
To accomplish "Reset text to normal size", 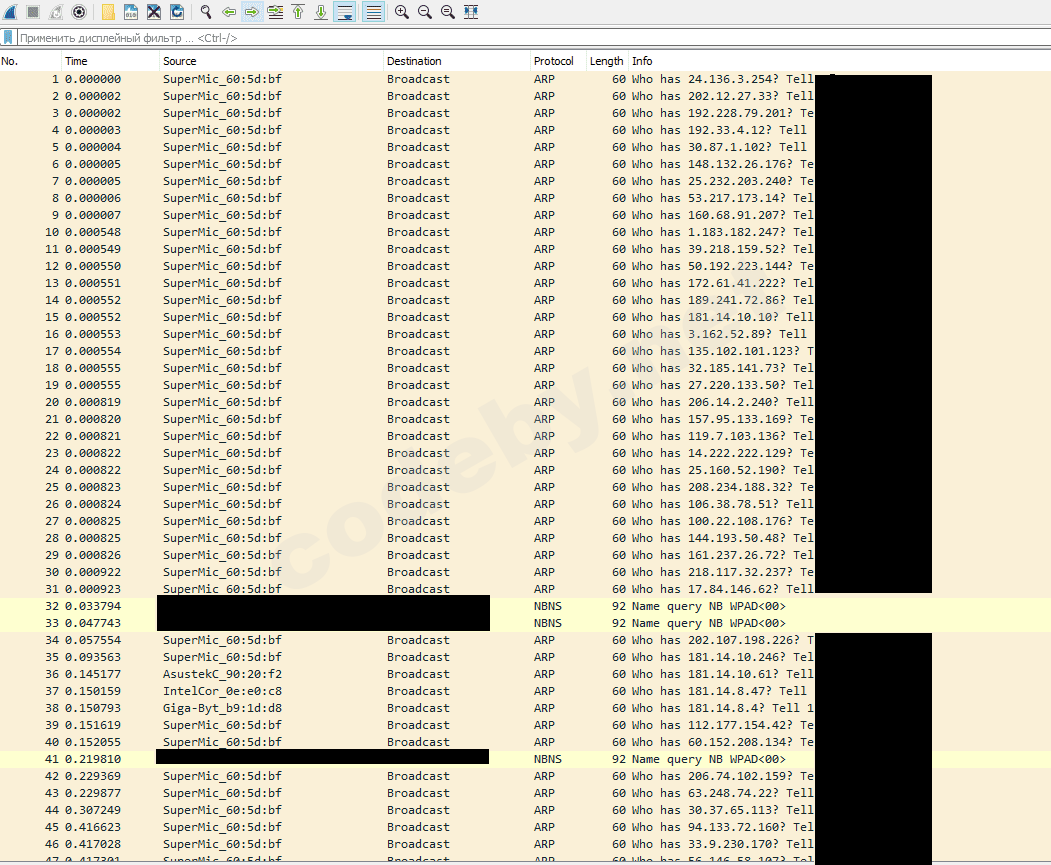I will 448,11.
